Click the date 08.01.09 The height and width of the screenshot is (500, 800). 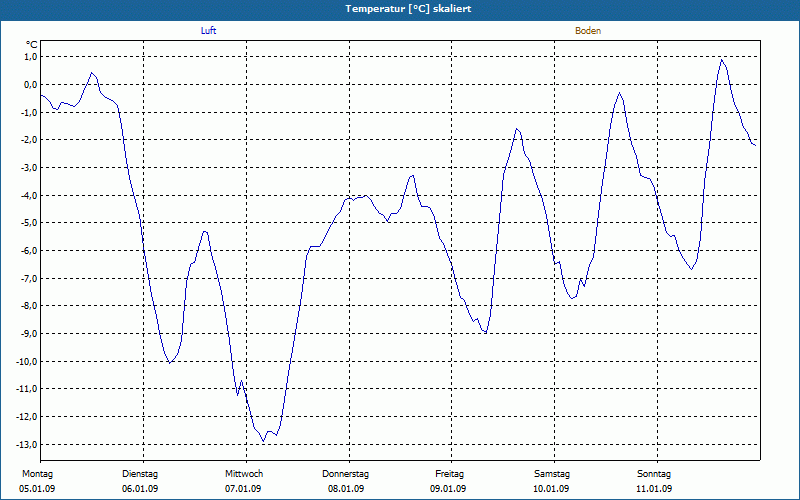point(346,489)
